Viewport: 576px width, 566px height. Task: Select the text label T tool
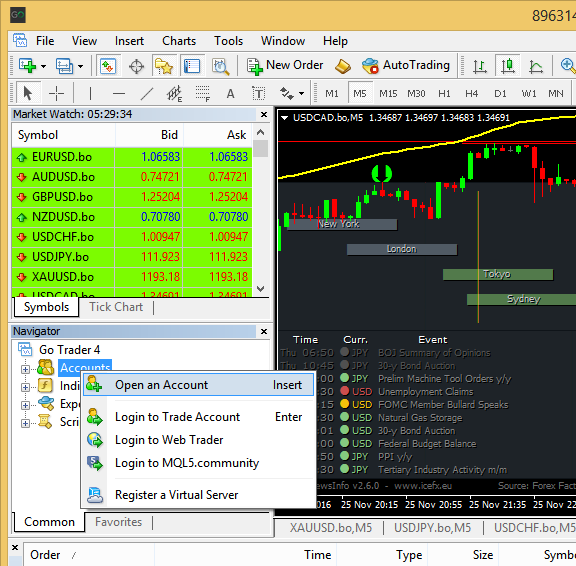coord(258,94)
